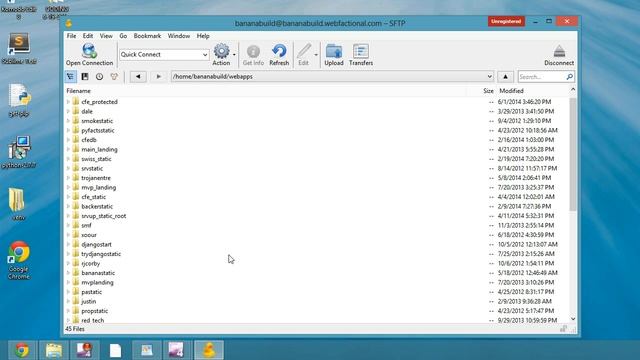This screenshot has height=360, width=640.
Task: Select the srvup_static_root folder row
Action: pyautogui.click(x=318, y=216)
